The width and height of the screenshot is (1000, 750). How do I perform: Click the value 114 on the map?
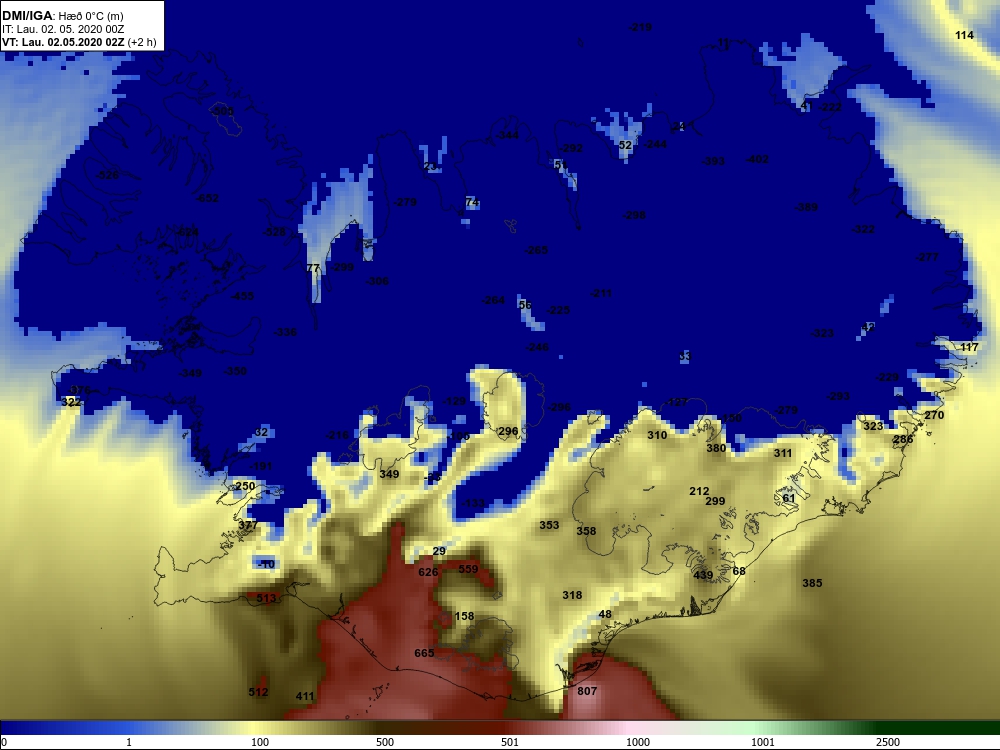[964, 35]
